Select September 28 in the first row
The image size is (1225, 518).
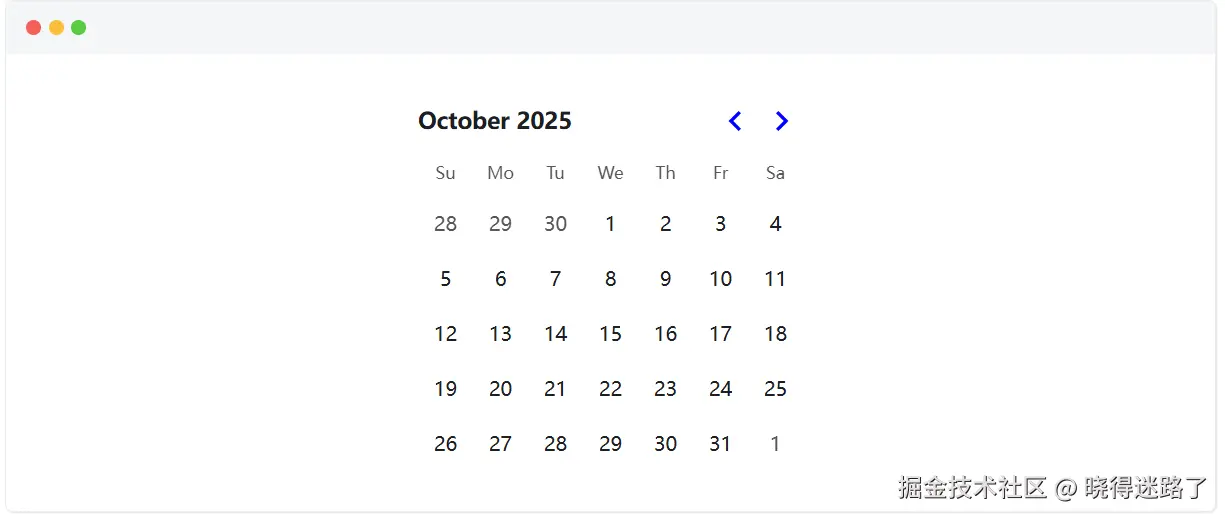(445, 224)
